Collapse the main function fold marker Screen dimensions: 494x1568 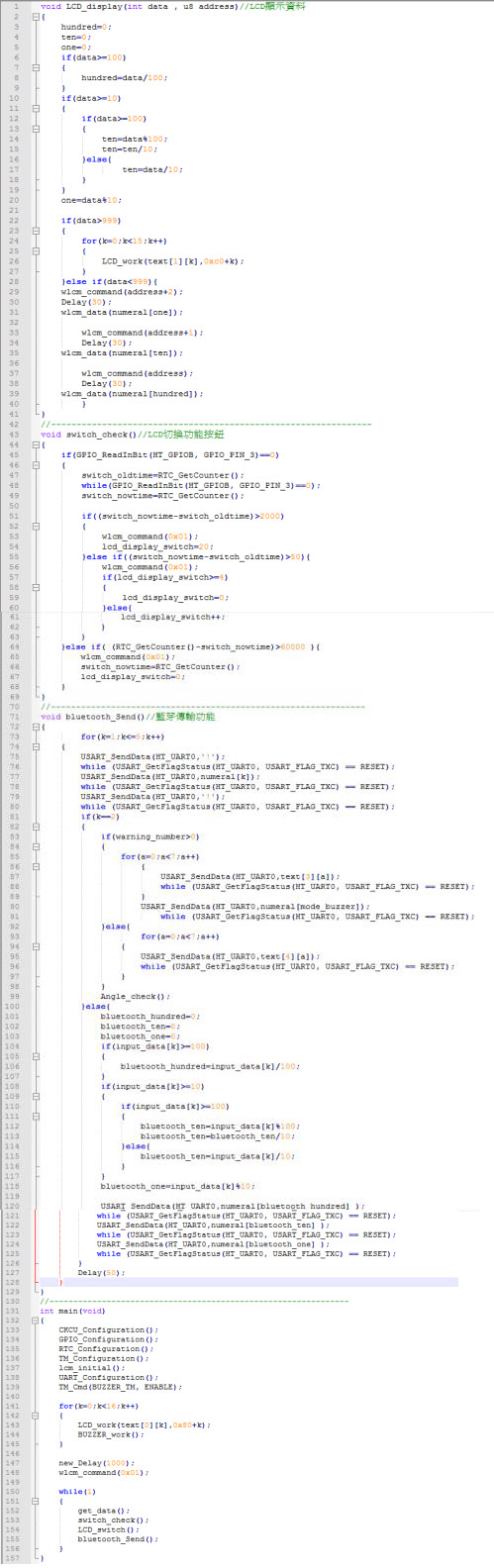tap(37, 1321)
